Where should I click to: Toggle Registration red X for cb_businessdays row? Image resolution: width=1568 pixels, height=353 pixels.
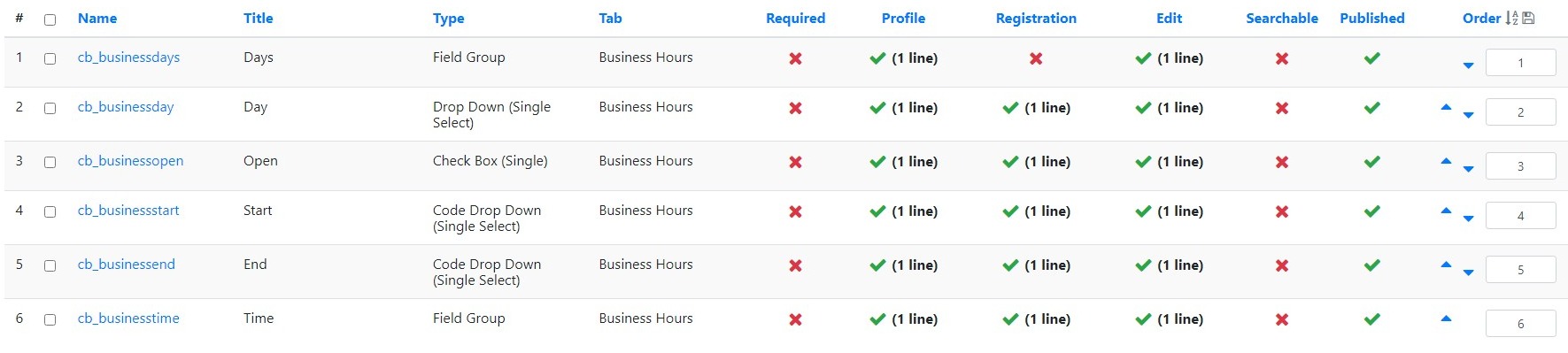pos(1036,58)
